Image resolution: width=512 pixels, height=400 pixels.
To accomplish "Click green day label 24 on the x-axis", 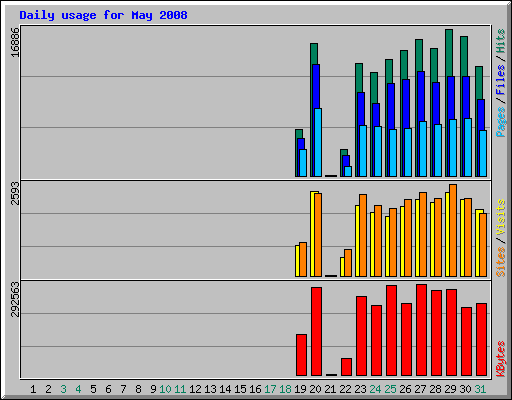I will coord(375,389).
